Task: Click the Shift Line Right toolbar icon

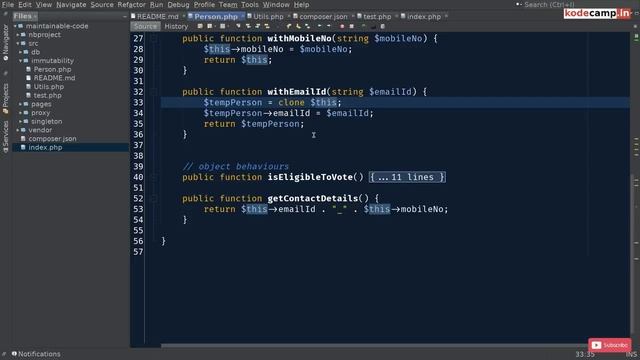Action: pyautogui.click(x=329, y=26)
